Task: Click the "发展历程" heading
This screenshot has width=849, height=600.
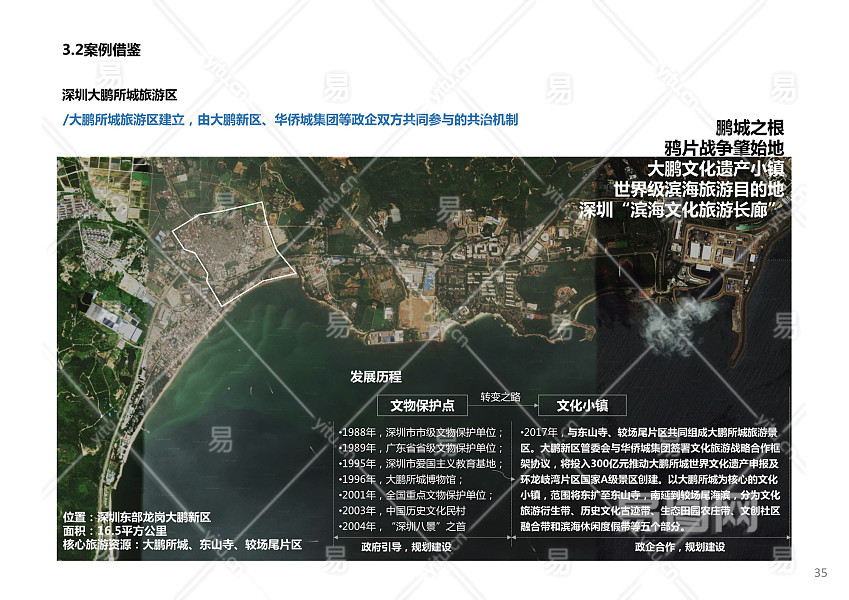Action: tap(376, 377)
